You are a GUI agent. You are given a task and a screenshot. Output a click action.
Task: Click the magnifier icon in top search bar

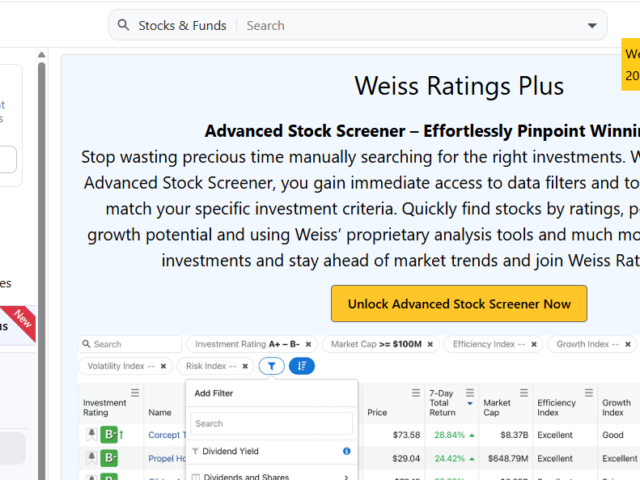click(123, 25)
